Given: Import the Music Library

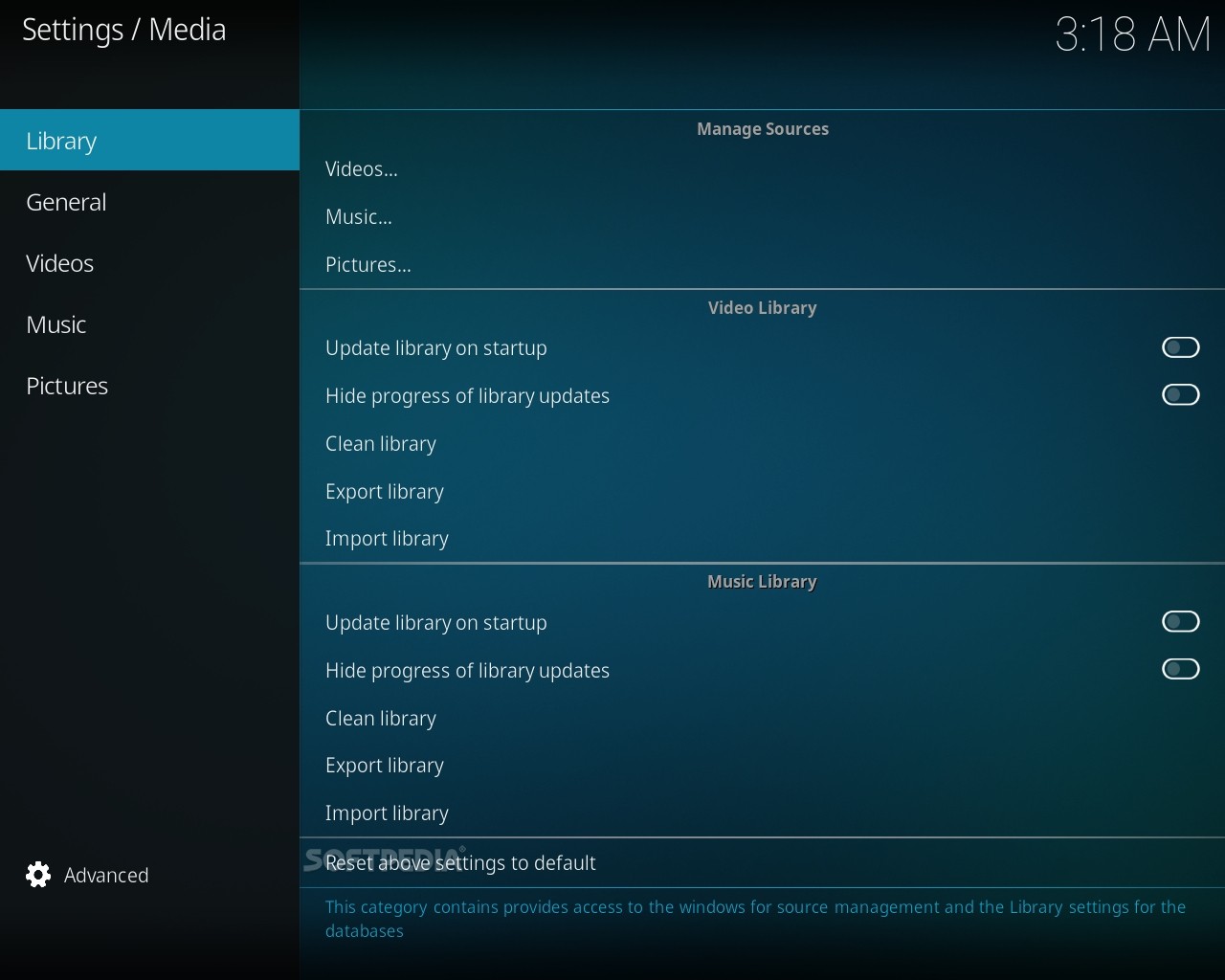Looking at the screenshot, I should [x=762, y=813].
